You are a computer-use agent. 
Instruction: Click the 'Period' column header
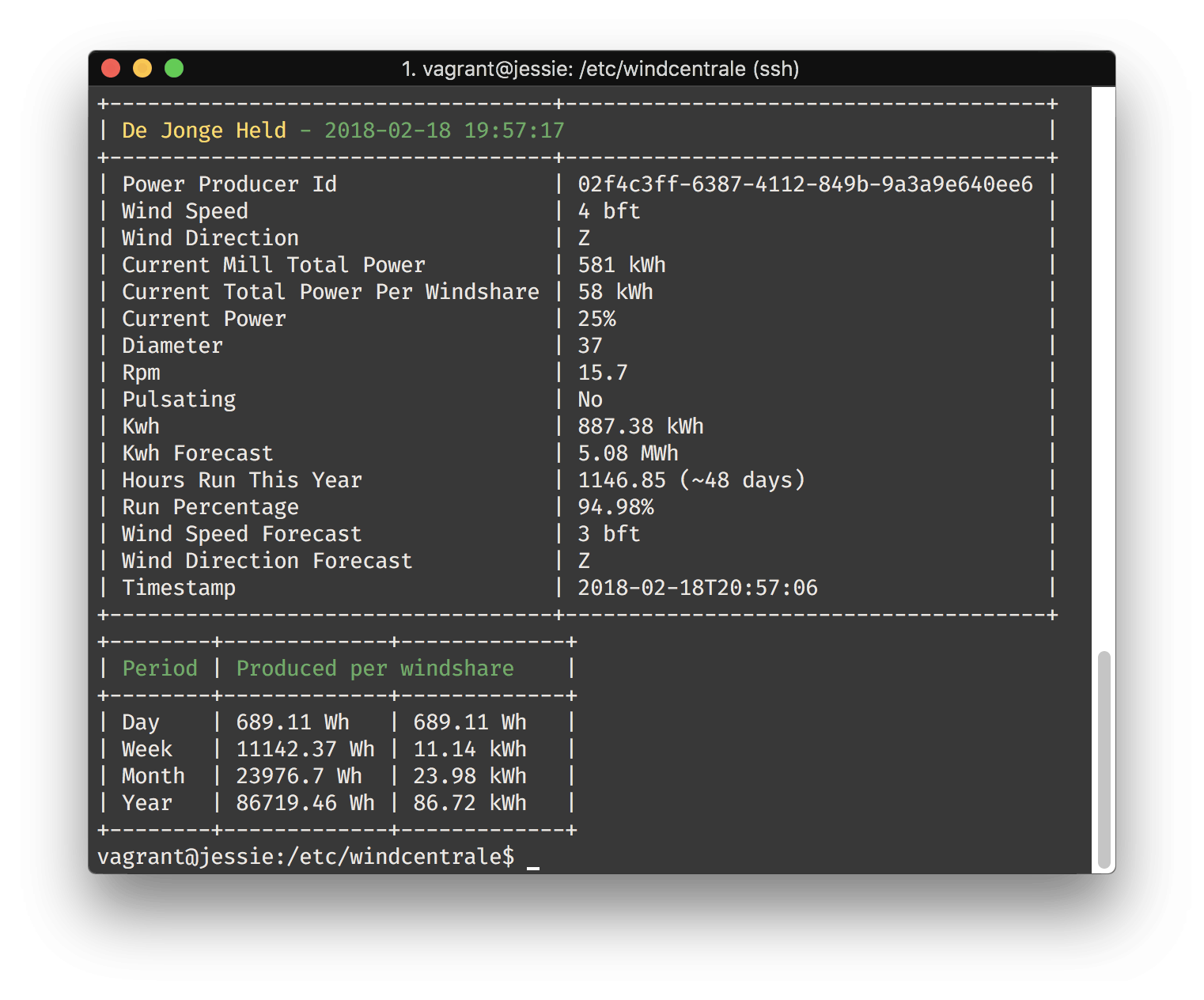(160, 669)
